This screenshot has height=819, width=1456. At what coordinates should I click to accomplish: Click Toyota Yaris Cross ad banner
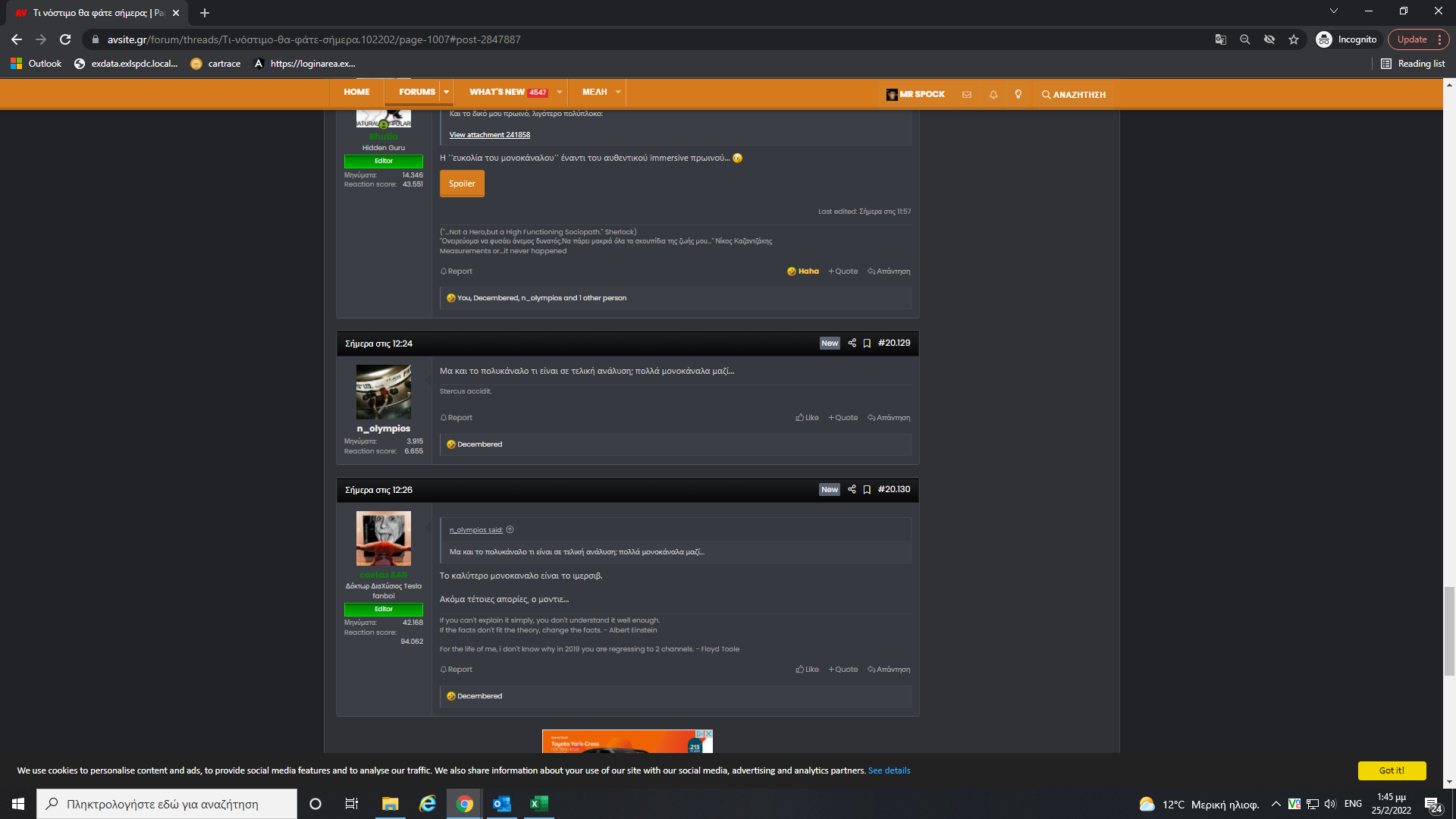tap(627, 741)
